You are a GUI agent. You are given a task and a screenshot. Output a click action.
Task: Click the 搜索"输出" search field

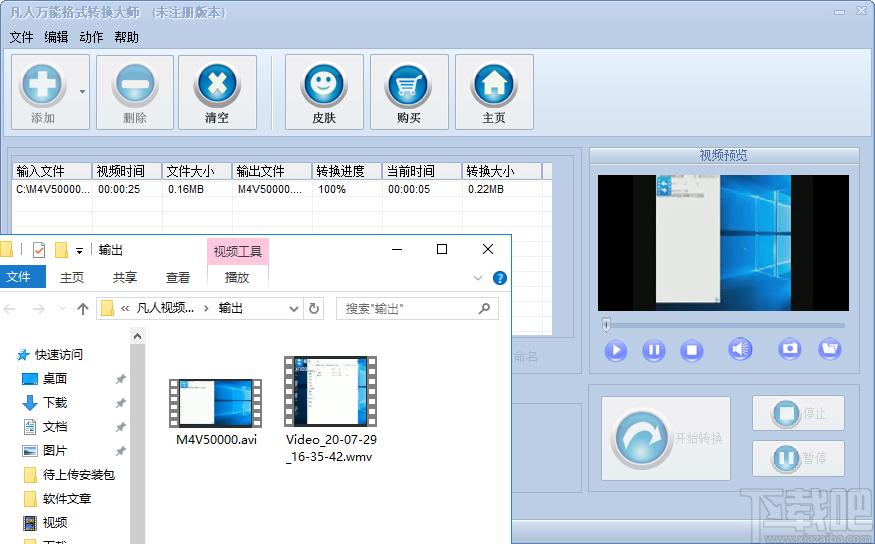pyautogui.click(x=417, y=309)
